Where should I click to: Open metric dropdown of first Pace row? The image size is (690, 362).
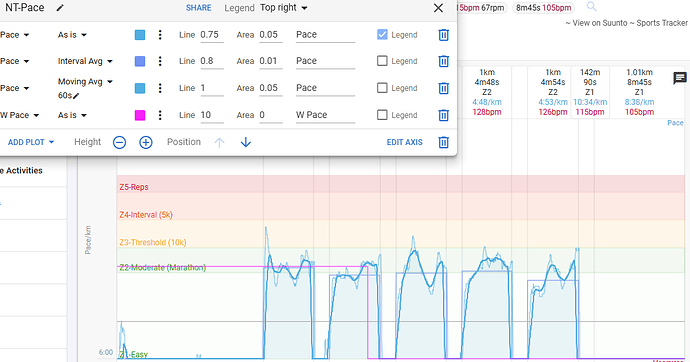click(x=15, y=35)
